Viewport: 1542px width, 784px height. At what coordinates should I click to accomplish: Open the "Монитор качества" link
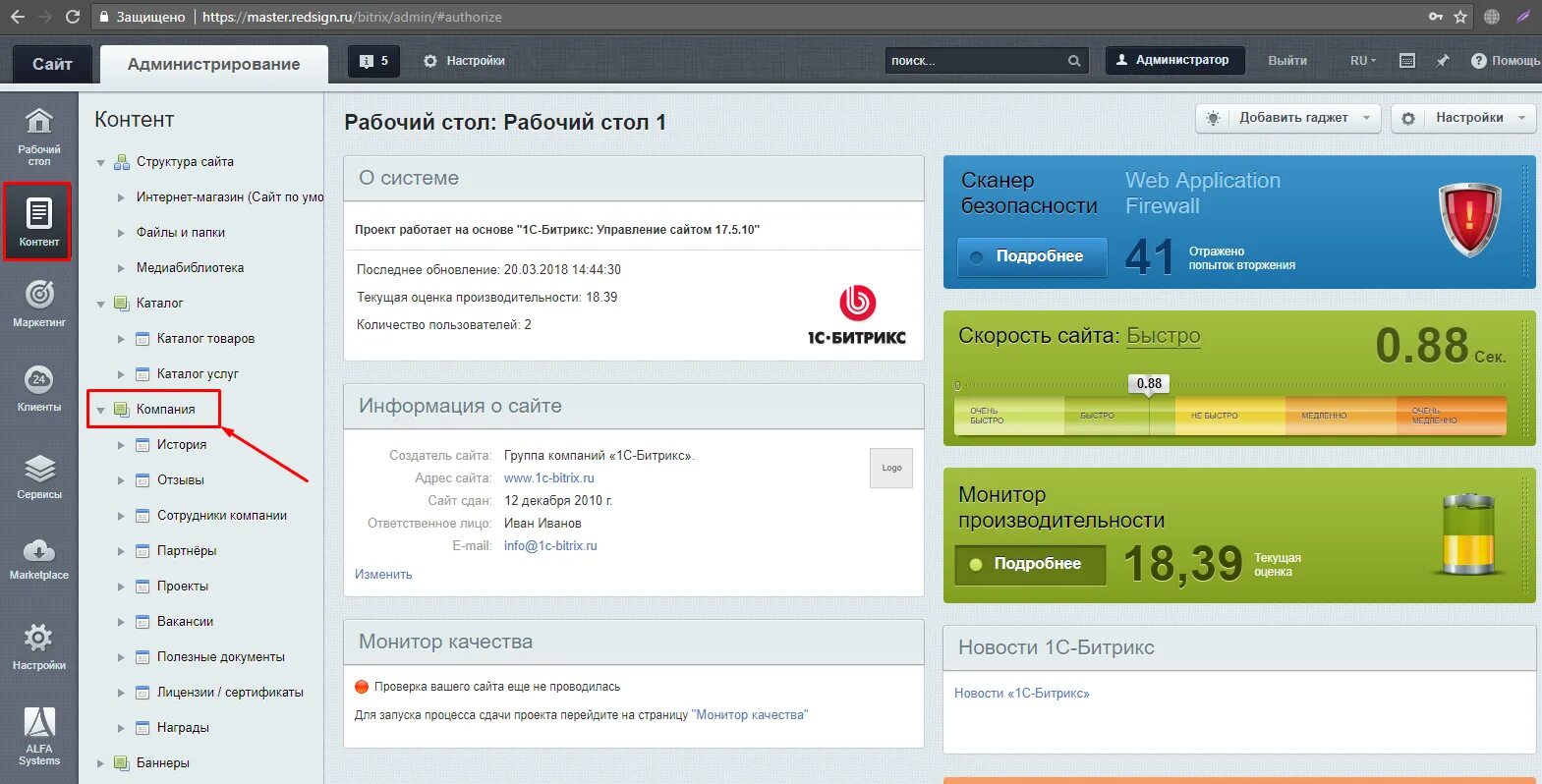click(x=750, y=715)
